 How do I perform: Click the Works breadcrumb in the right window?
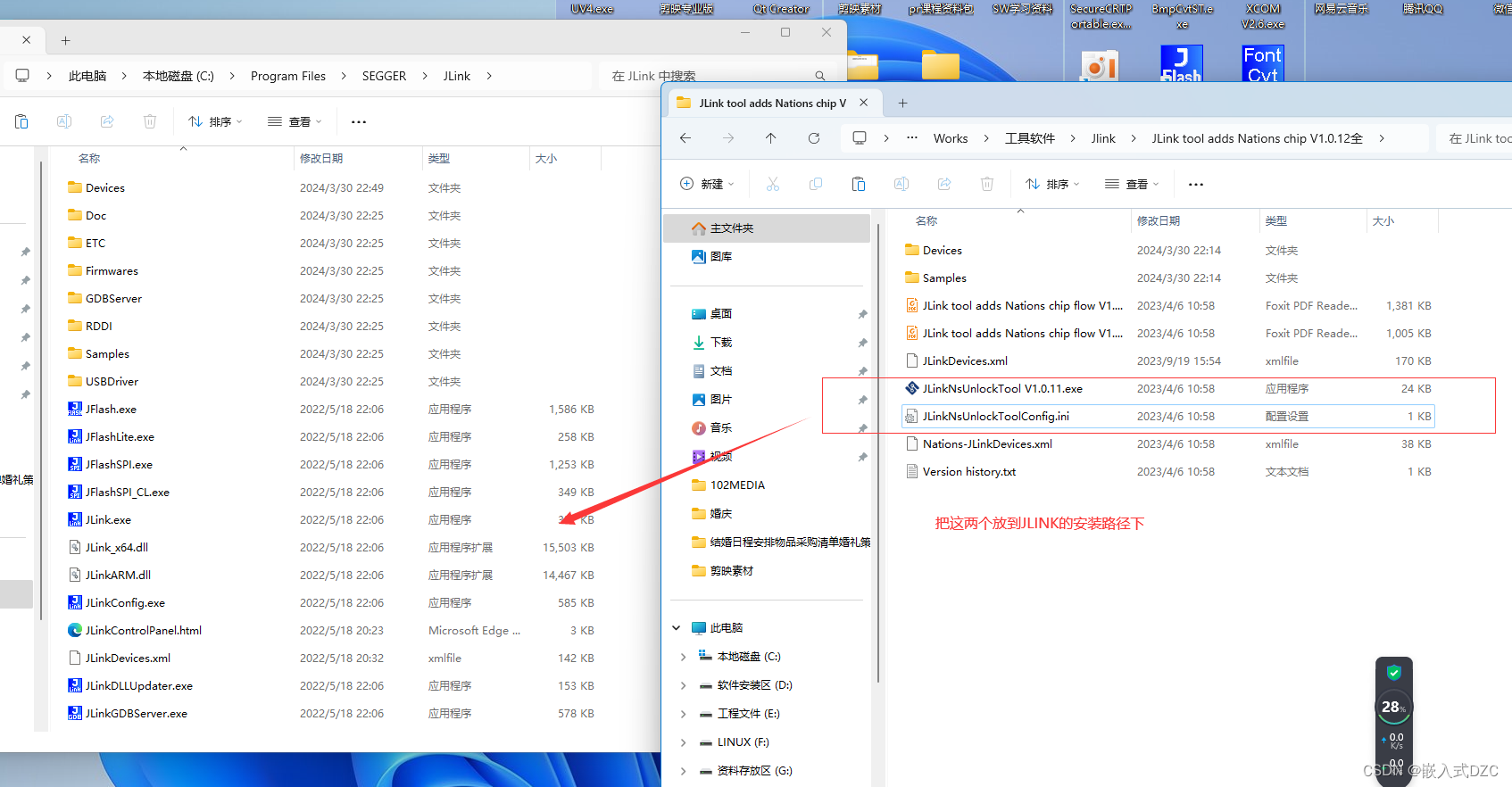pyautogui.click(x=951, y=138)
